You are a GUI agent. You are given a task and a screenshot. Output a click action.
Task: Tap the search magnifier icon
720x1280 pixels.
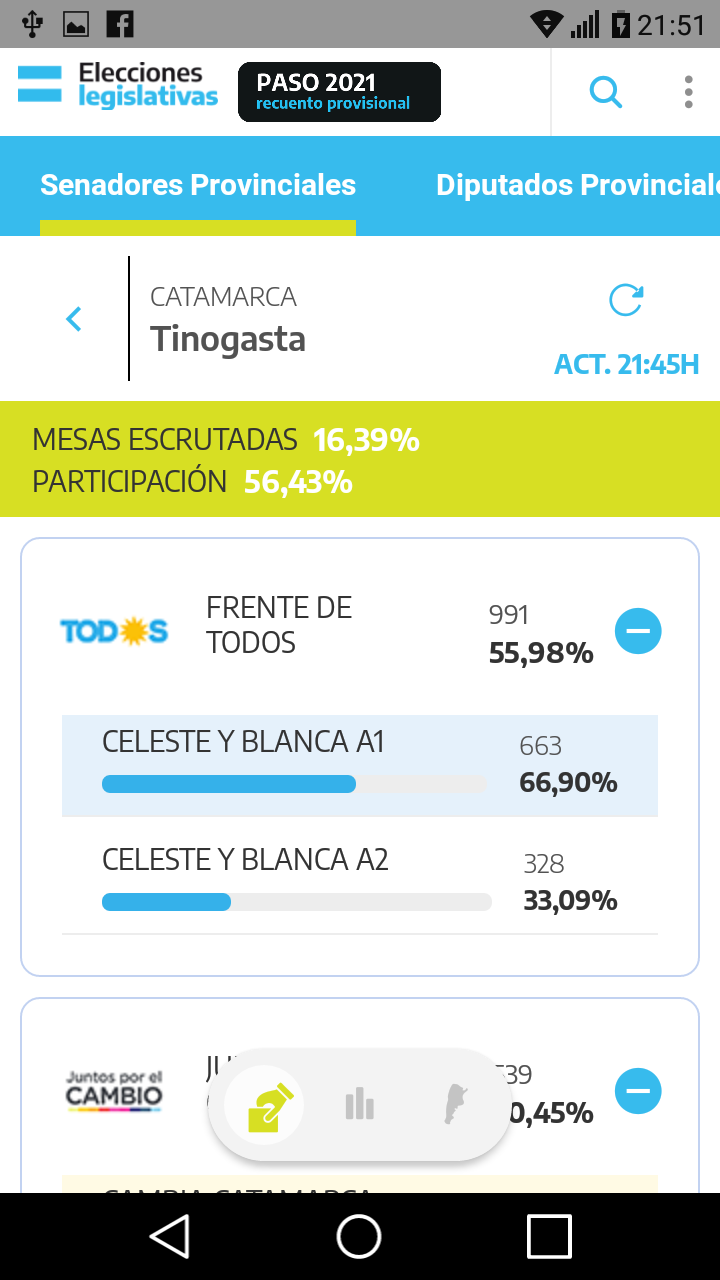606,93
